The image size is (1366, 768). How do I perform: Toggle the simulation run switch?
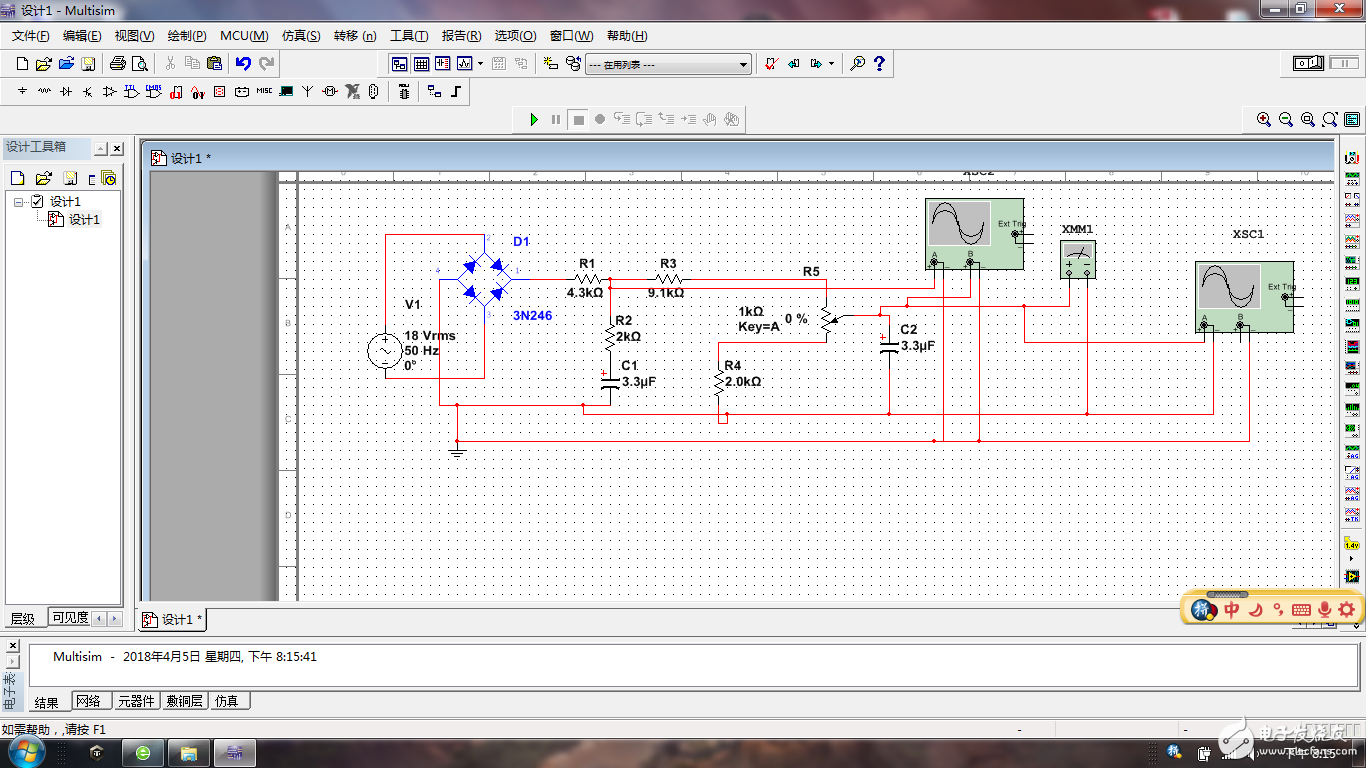pos(1309,63)
